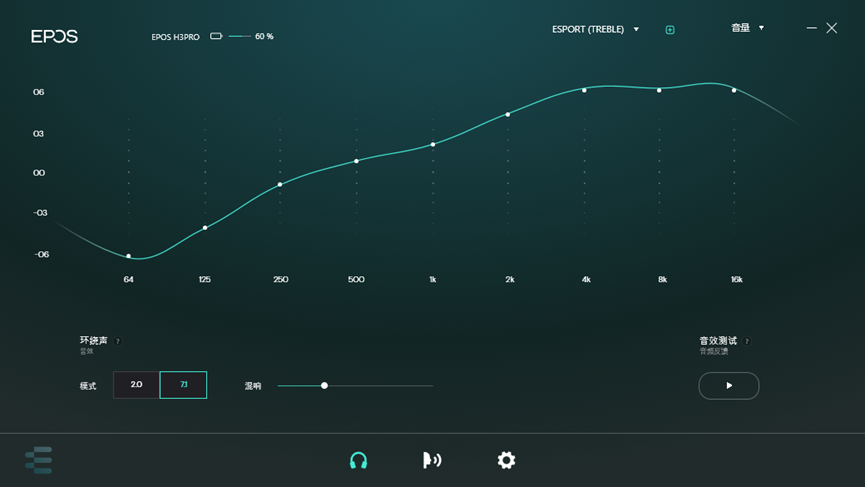The image size is (865, 487).
Task: Open the 音量 dropdown menu
Action: click(x=761, y=28)
